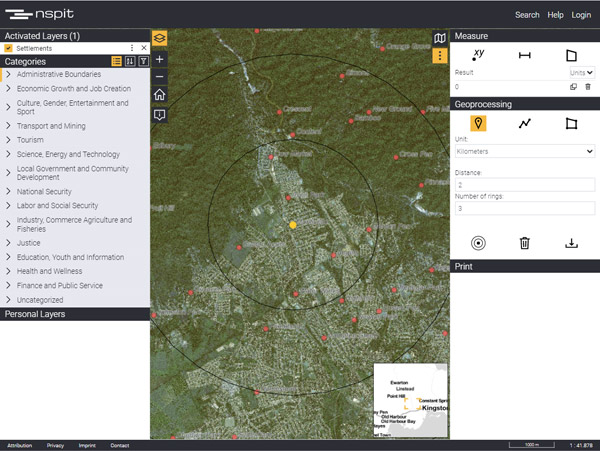Screen dimensions: 600x451
Task: Open the Attribution link
Action: point(20,445)
